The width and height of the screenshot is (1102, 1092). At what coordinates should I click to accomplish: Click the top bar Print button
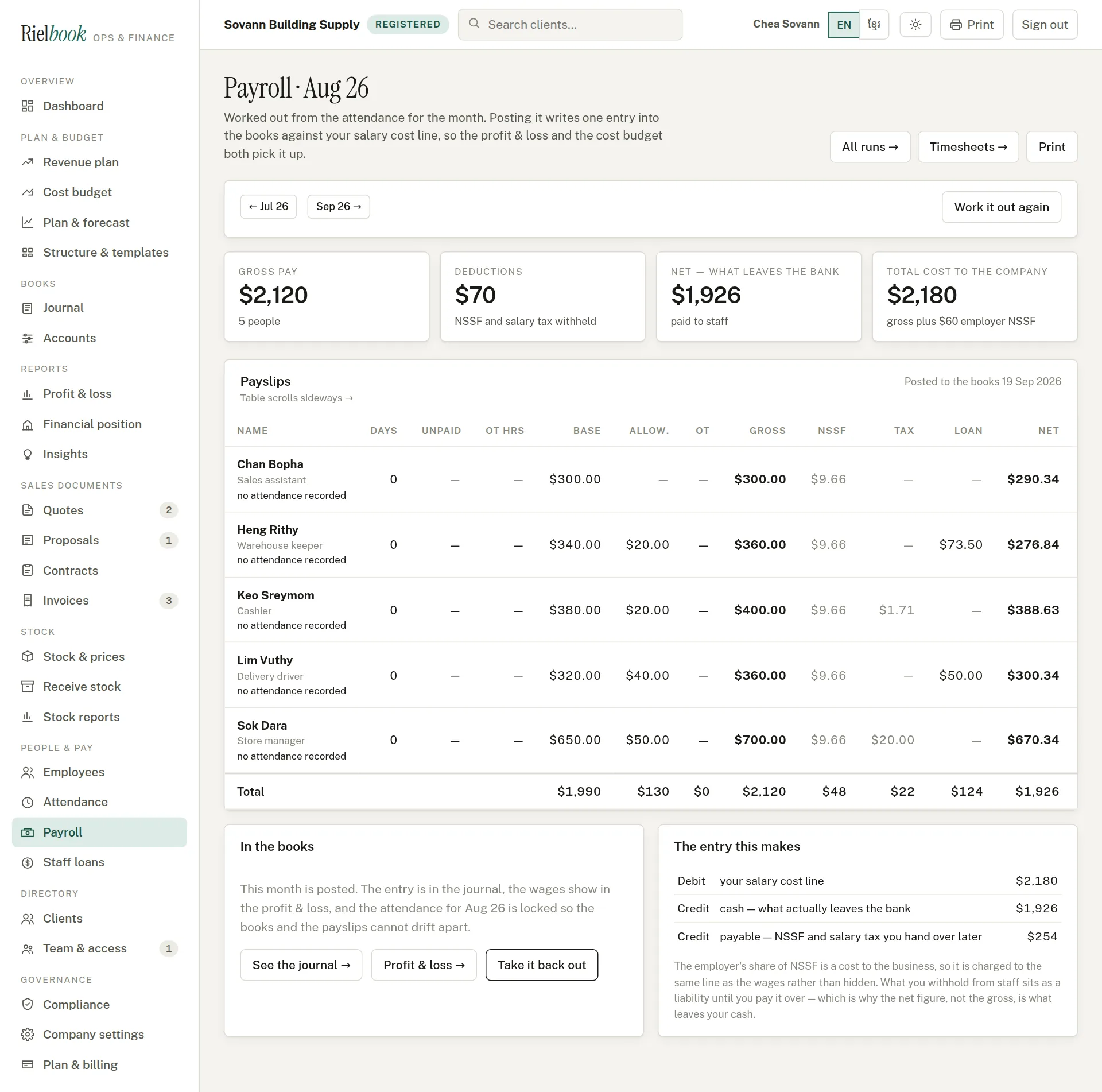[972, 25]
